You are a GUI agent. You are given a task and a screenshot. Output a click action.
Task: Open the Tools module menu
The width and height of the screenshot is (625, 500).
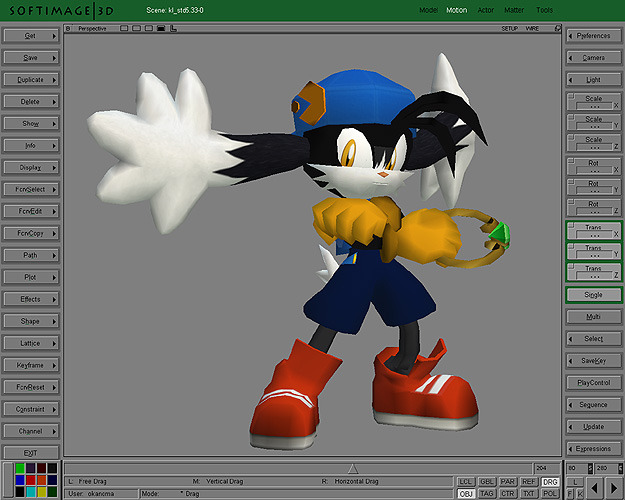(544, 10)
